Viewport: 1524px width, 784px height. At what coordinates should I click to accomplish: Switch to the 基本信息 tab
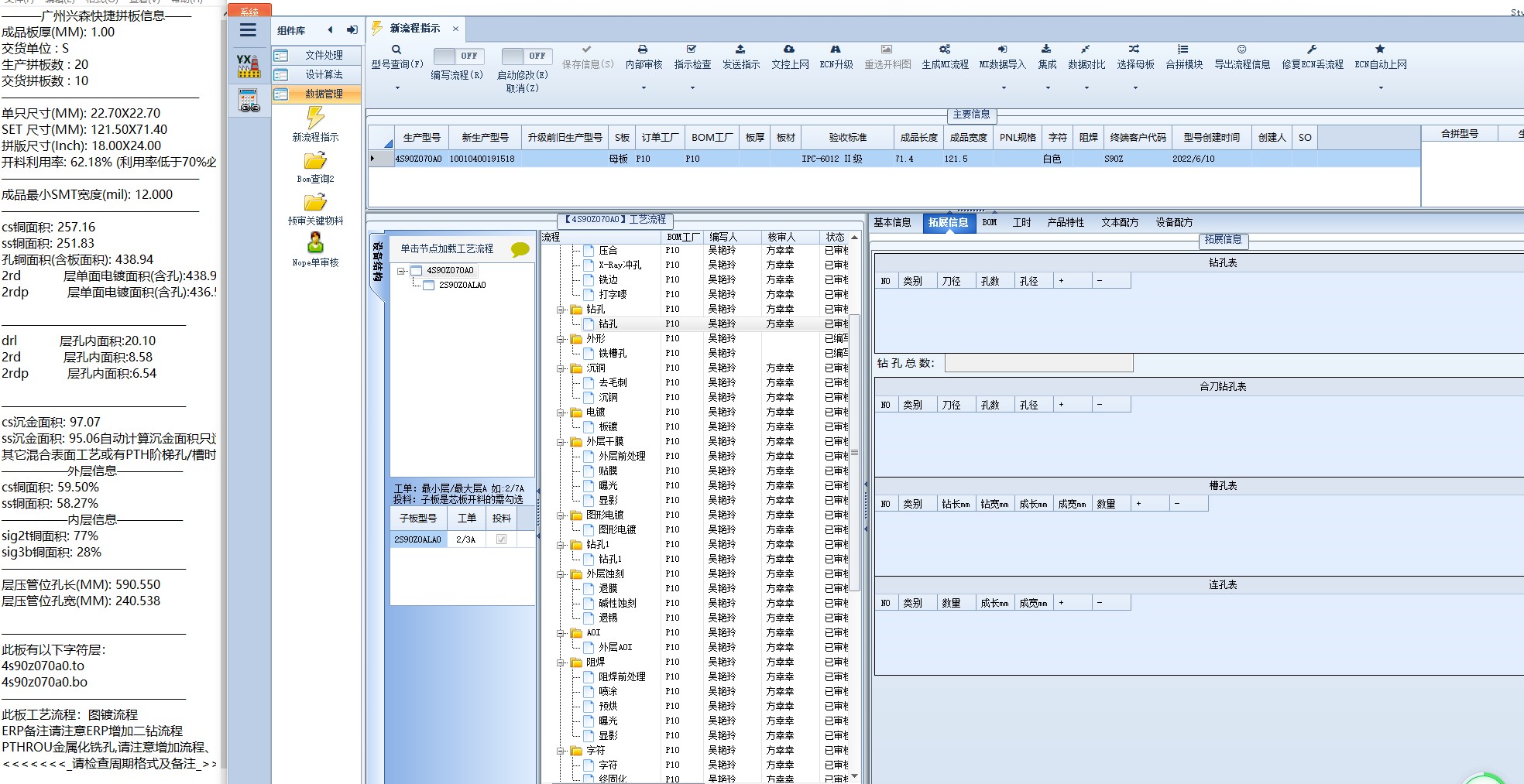892,223
